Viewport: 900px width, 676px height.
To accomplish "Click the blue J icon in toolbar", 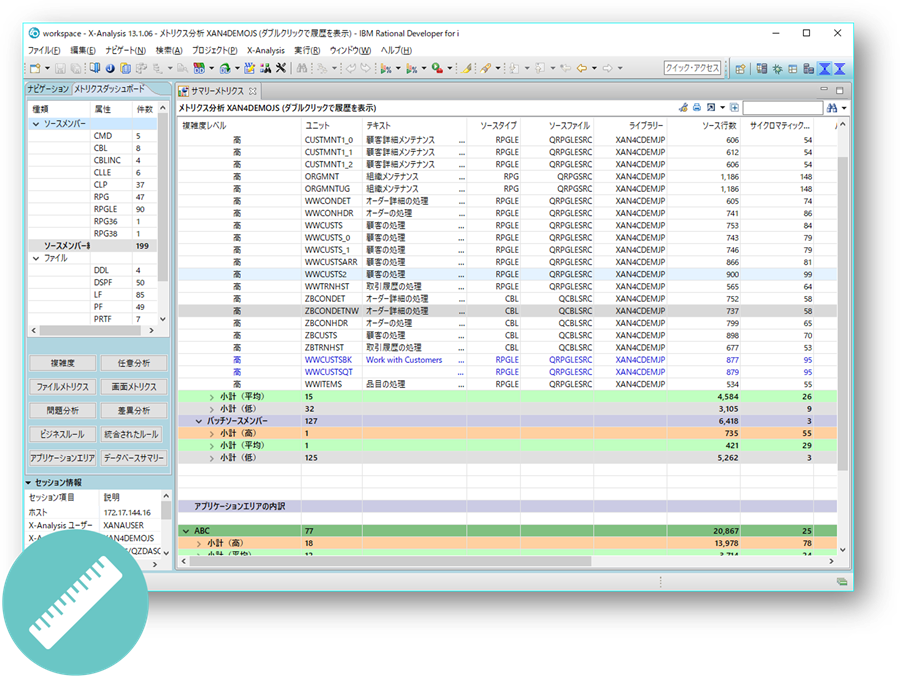I will pos(110,68).
